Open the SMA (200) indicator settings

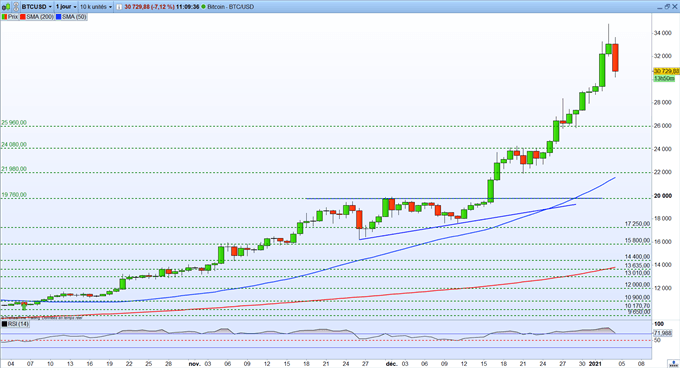click(40, 17)
